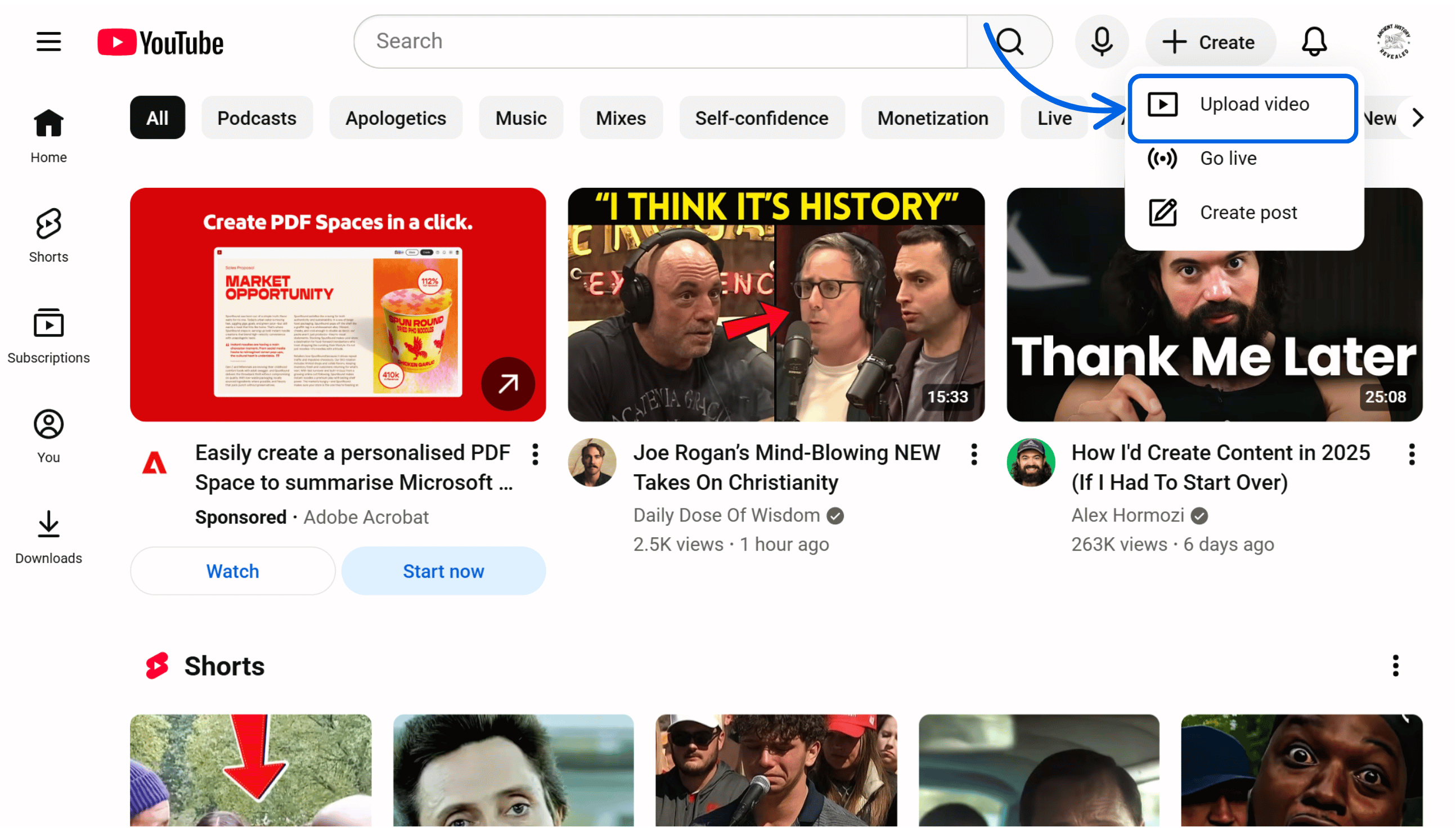Screen dimensions: 1456x828
Task: Choose Go live from the Create menu
Action: click(x=1229, y=159)
